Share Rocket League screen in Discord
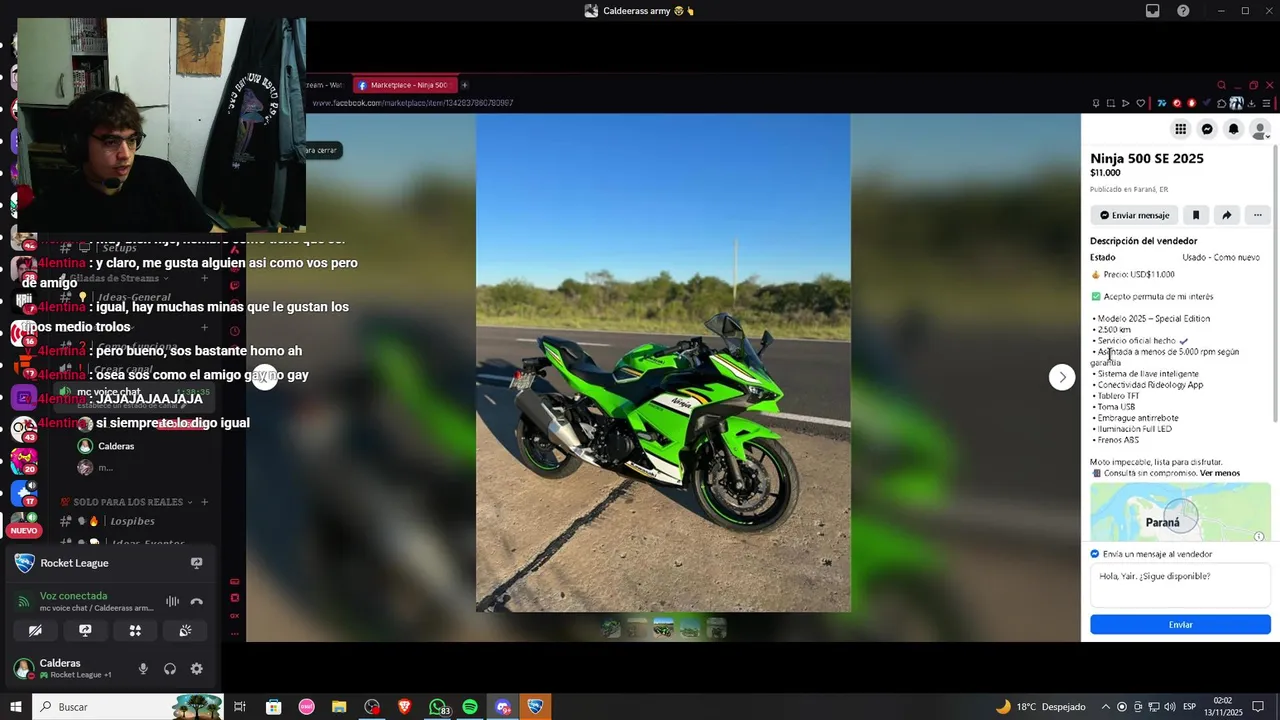The width and height of the screenshot is (1280, 720). click(196, 563)
